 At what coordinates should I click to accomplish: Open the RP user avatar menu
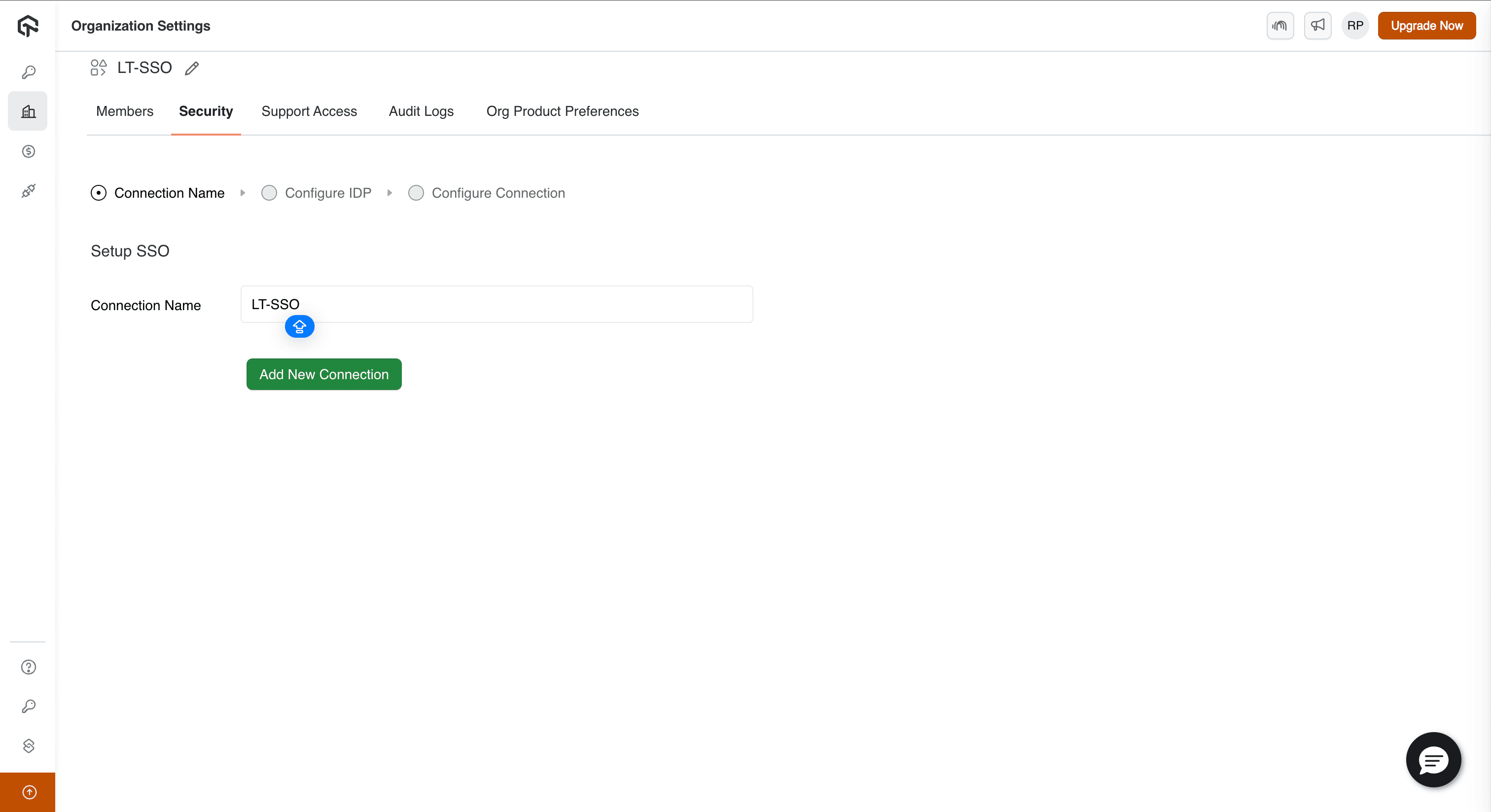1354,26
